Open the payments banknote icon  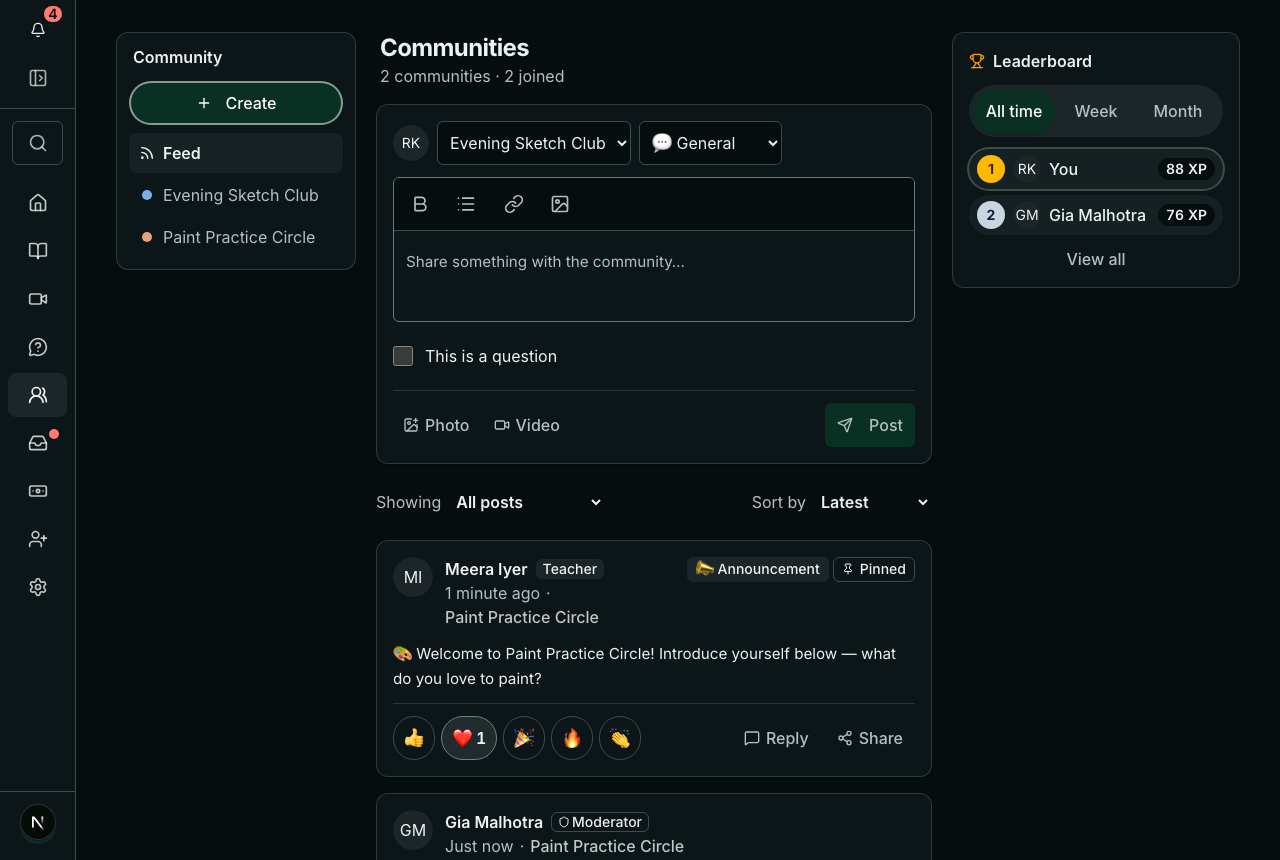click(x=38, y=491)
